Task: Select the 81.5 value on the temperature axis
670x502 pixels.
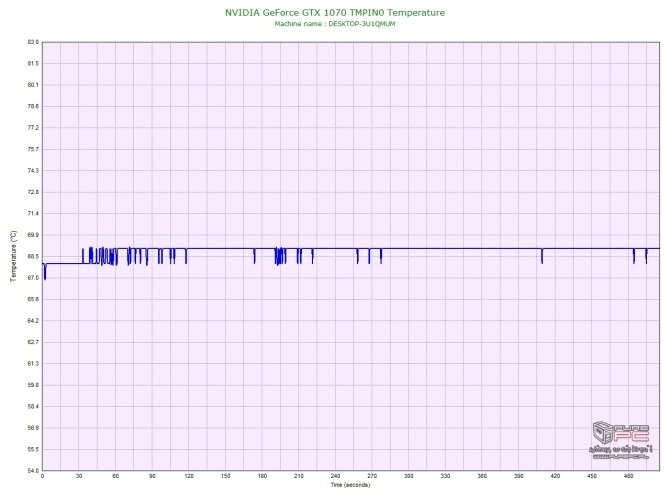Action: tap(33, 63)
